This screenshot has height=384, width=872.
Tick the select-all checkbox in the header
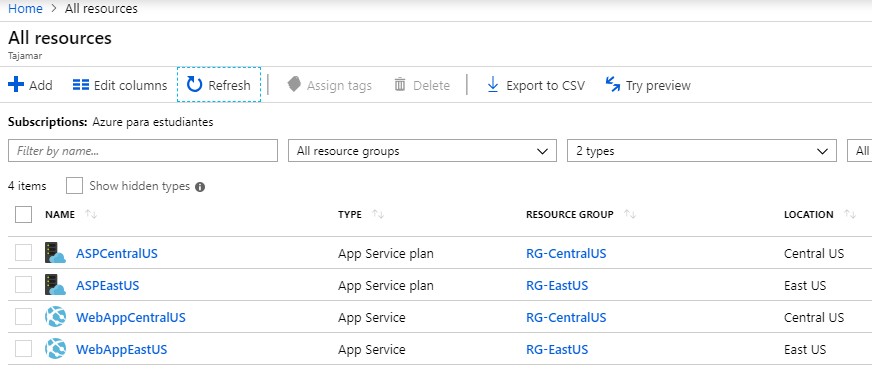[23, 214]
